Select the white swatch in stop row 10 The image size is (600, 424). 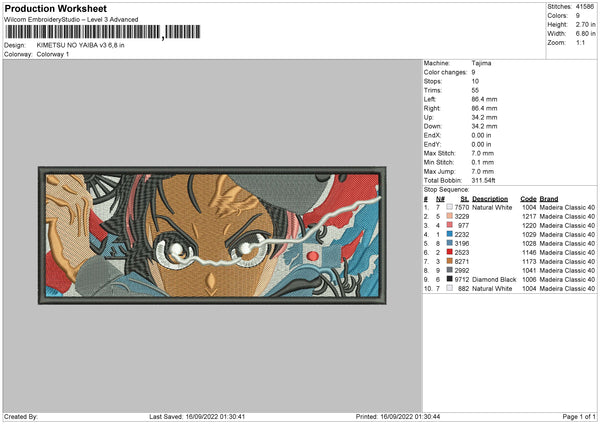tap(449, 288)
